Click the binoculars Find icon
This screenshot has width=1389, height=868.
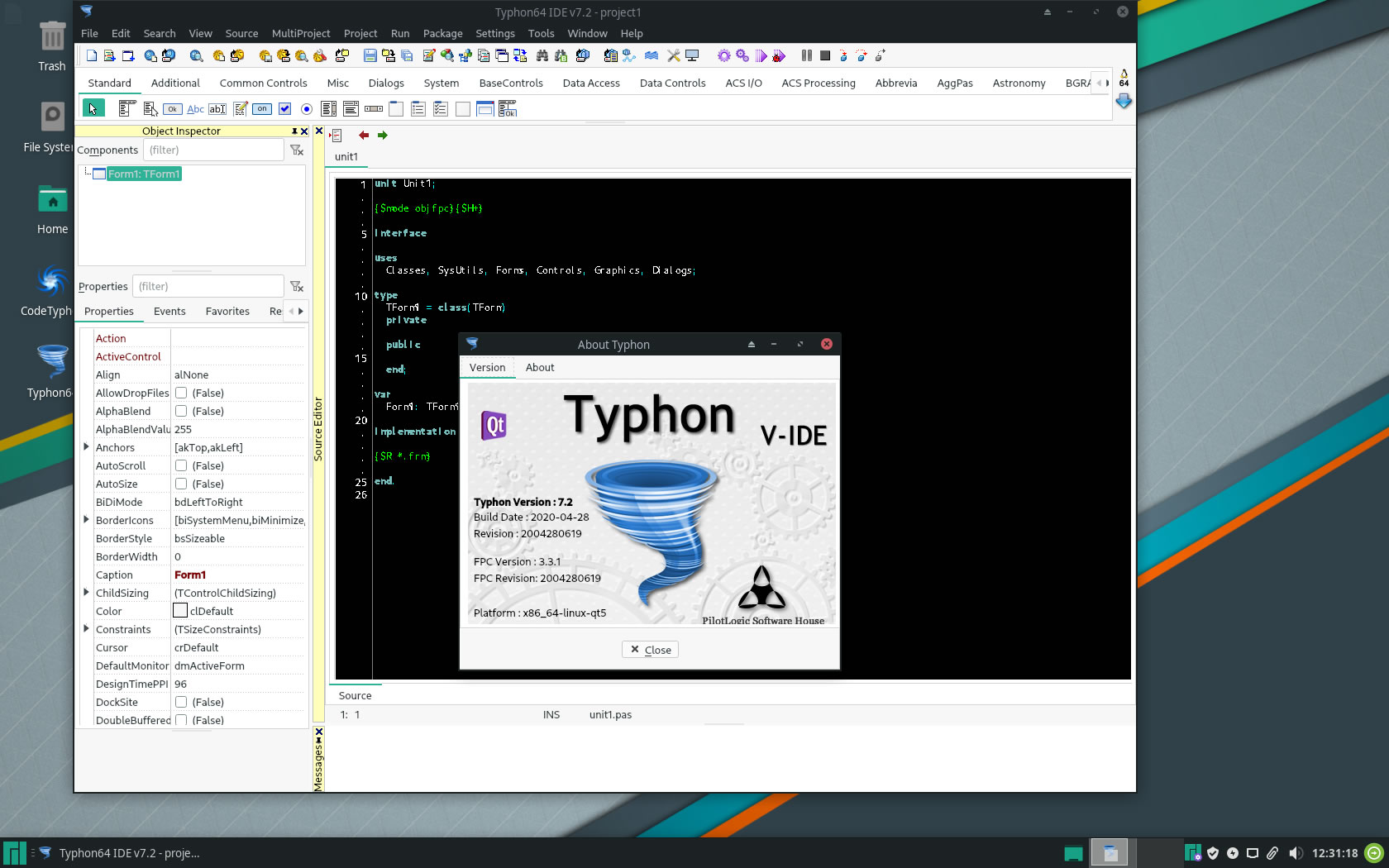coord(542,56)
